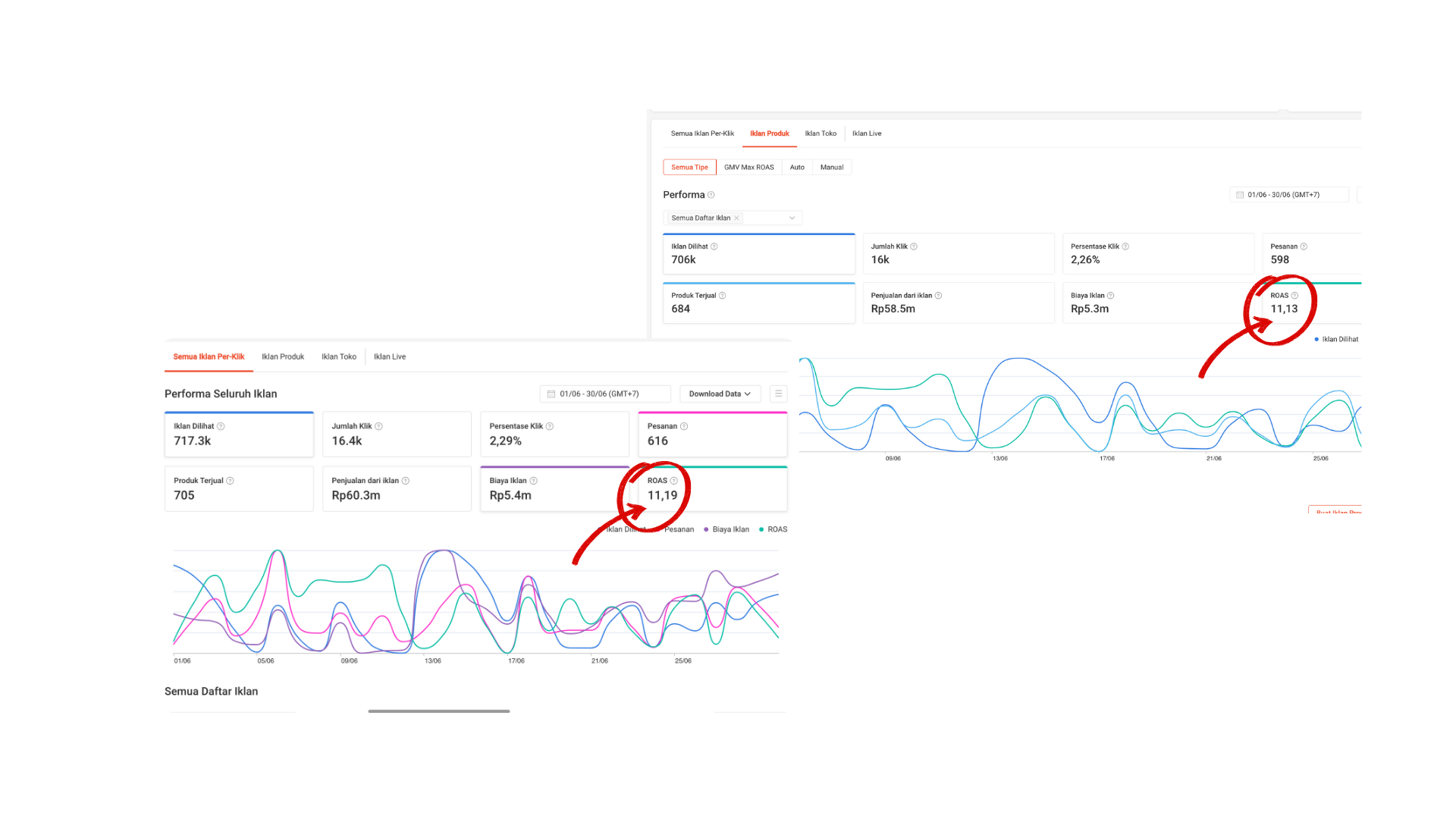Select the Manual ad type button
This screenshot has height=819, width=1456.
click(x=831, y=167)
